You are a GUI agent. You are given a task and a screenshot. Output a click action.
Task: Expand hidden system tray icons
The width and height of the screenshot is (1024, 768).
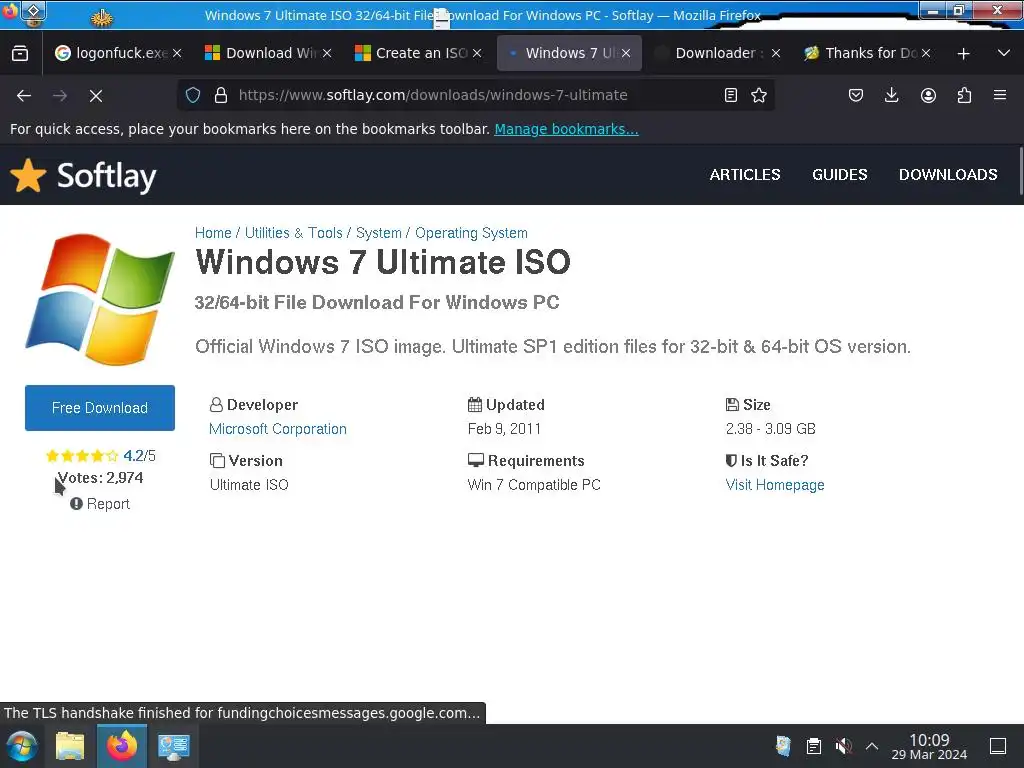coord(872,746)
